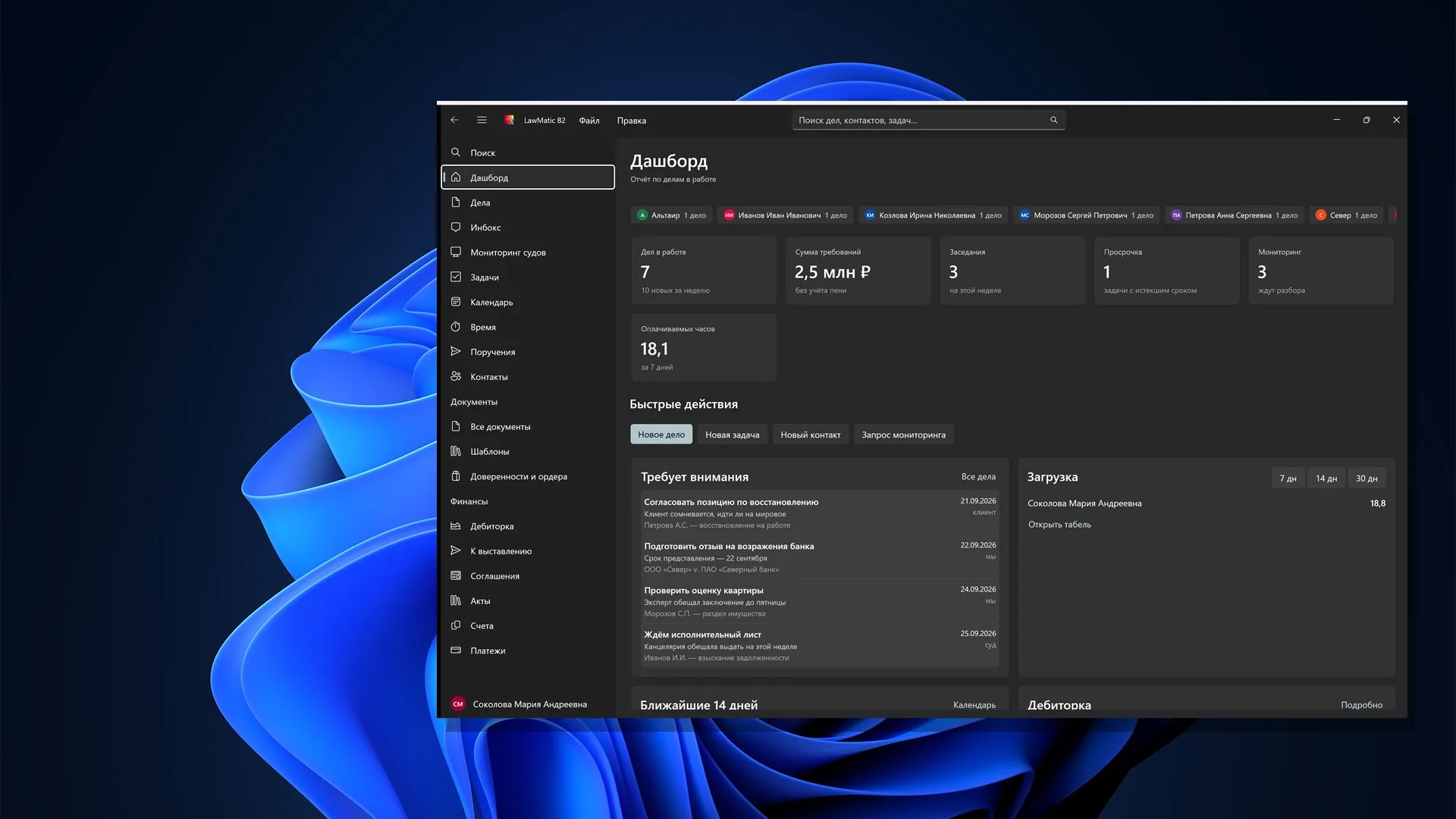
Task: Click the magnifier icon in search box
Action: click(1053, 120)
